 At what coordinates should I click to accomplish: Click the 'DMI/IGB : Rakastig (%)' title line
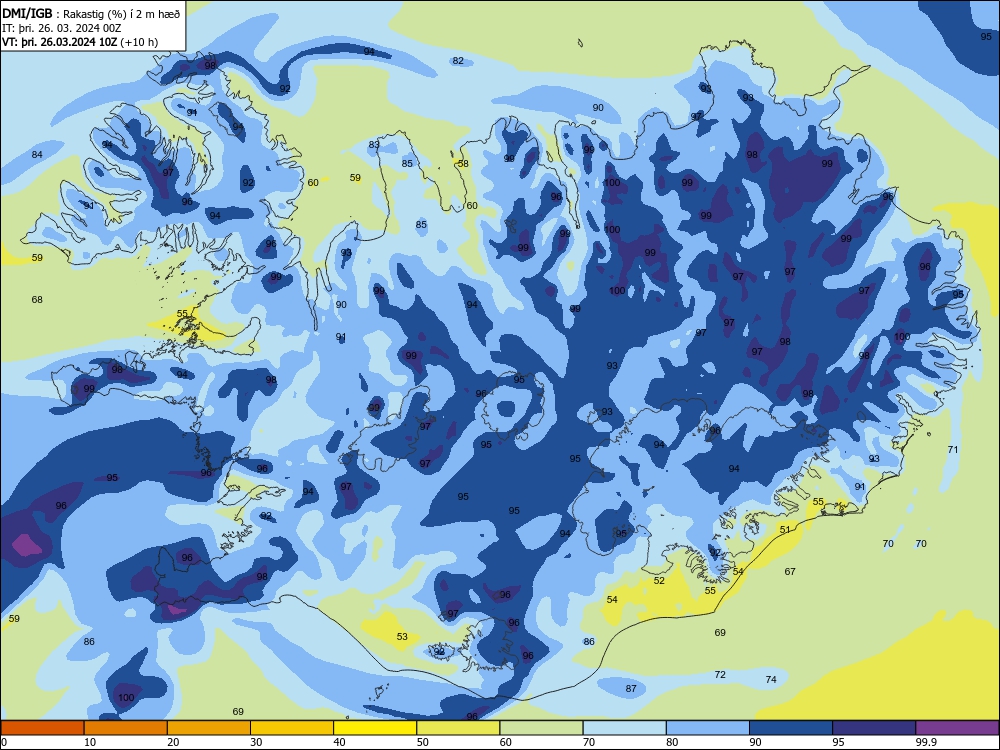pyautogui.click(x=92, y=13)
